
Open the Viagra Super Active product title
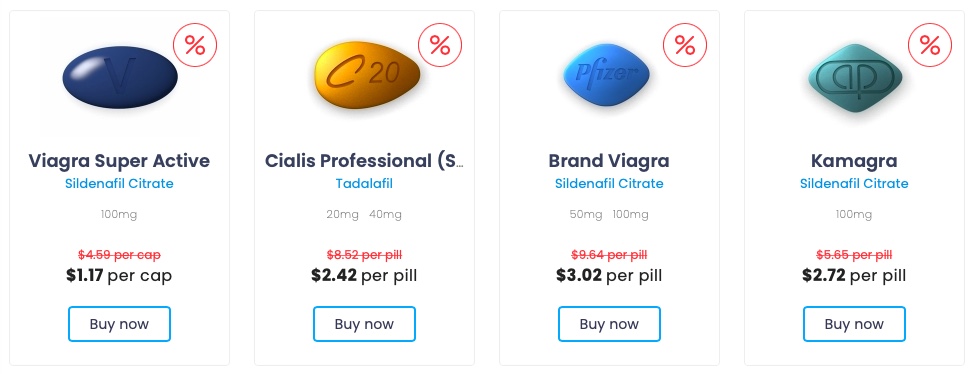(119, 161)
